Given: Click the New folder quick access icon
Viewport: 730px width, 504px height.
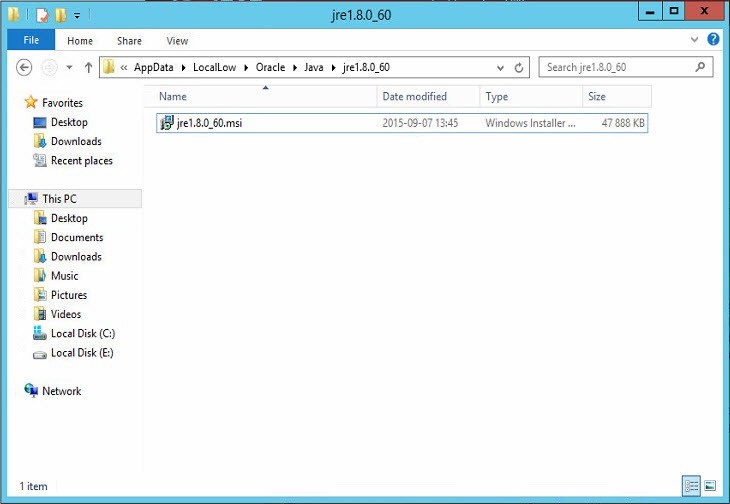Looking at the screenshot, I should point(61,15).
